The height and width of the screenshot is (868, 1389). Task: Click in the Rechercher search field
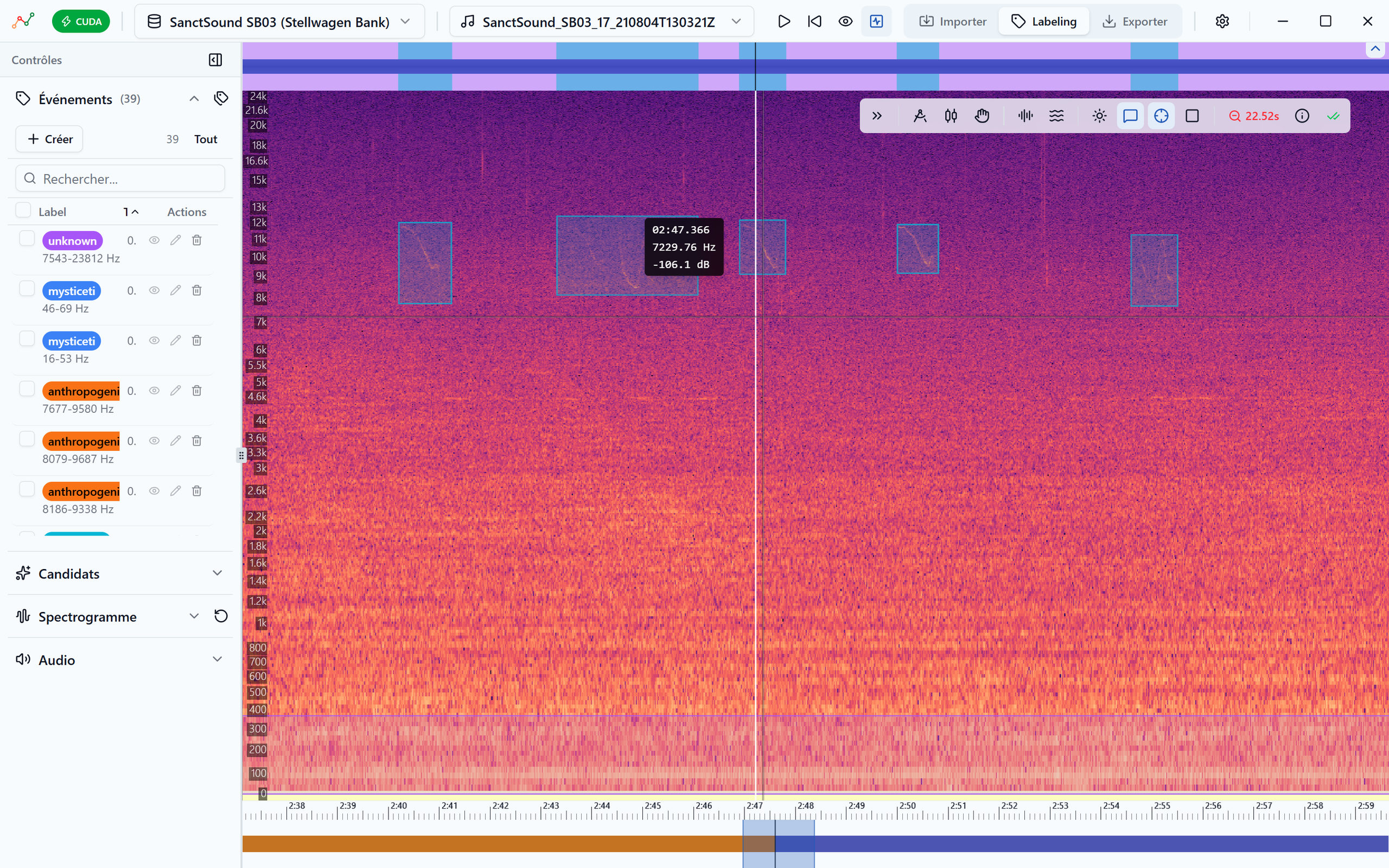pos(120,178)
